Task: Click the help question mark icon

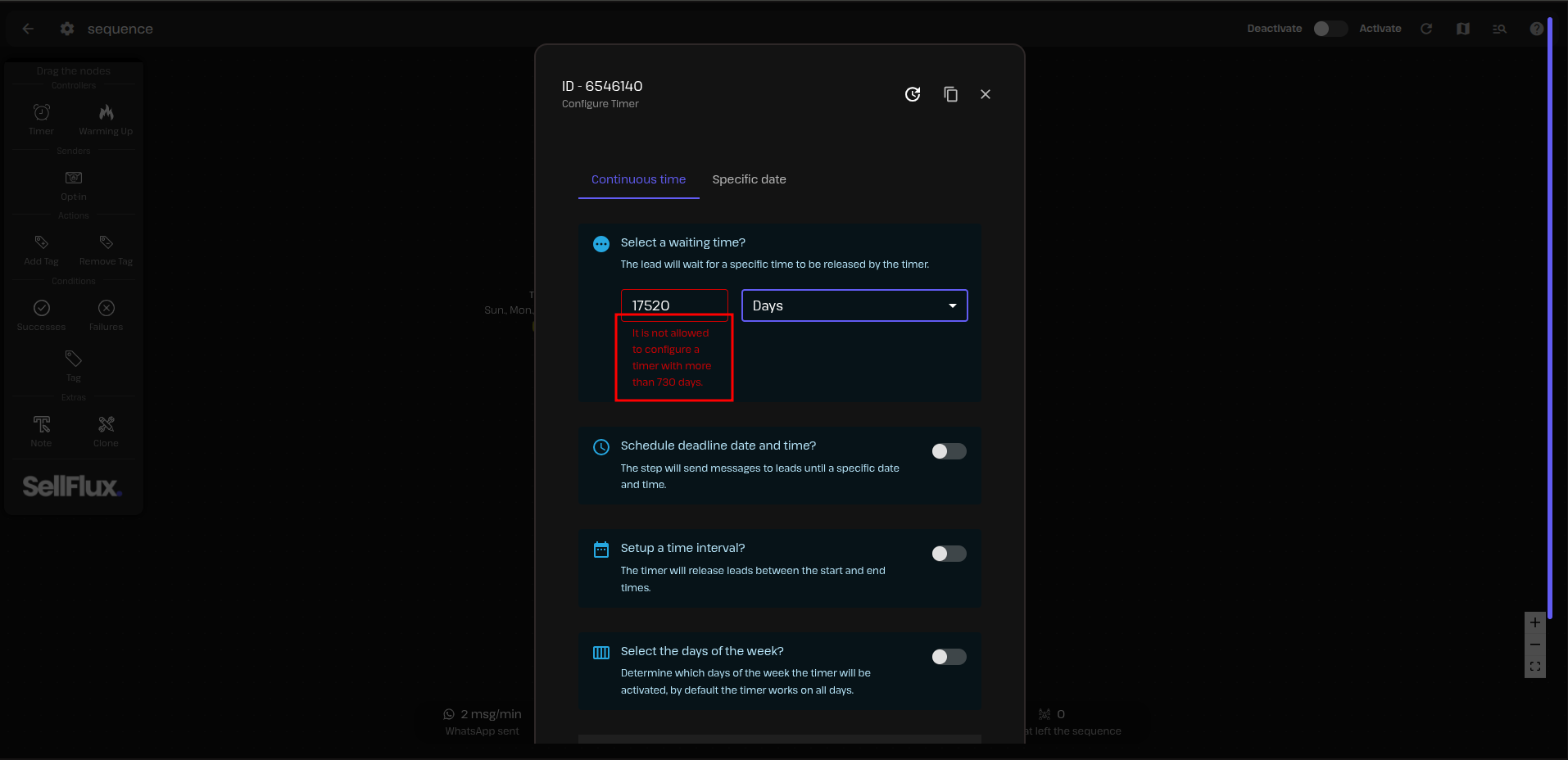Action: pyautogui.click(x=1536, y=29)
